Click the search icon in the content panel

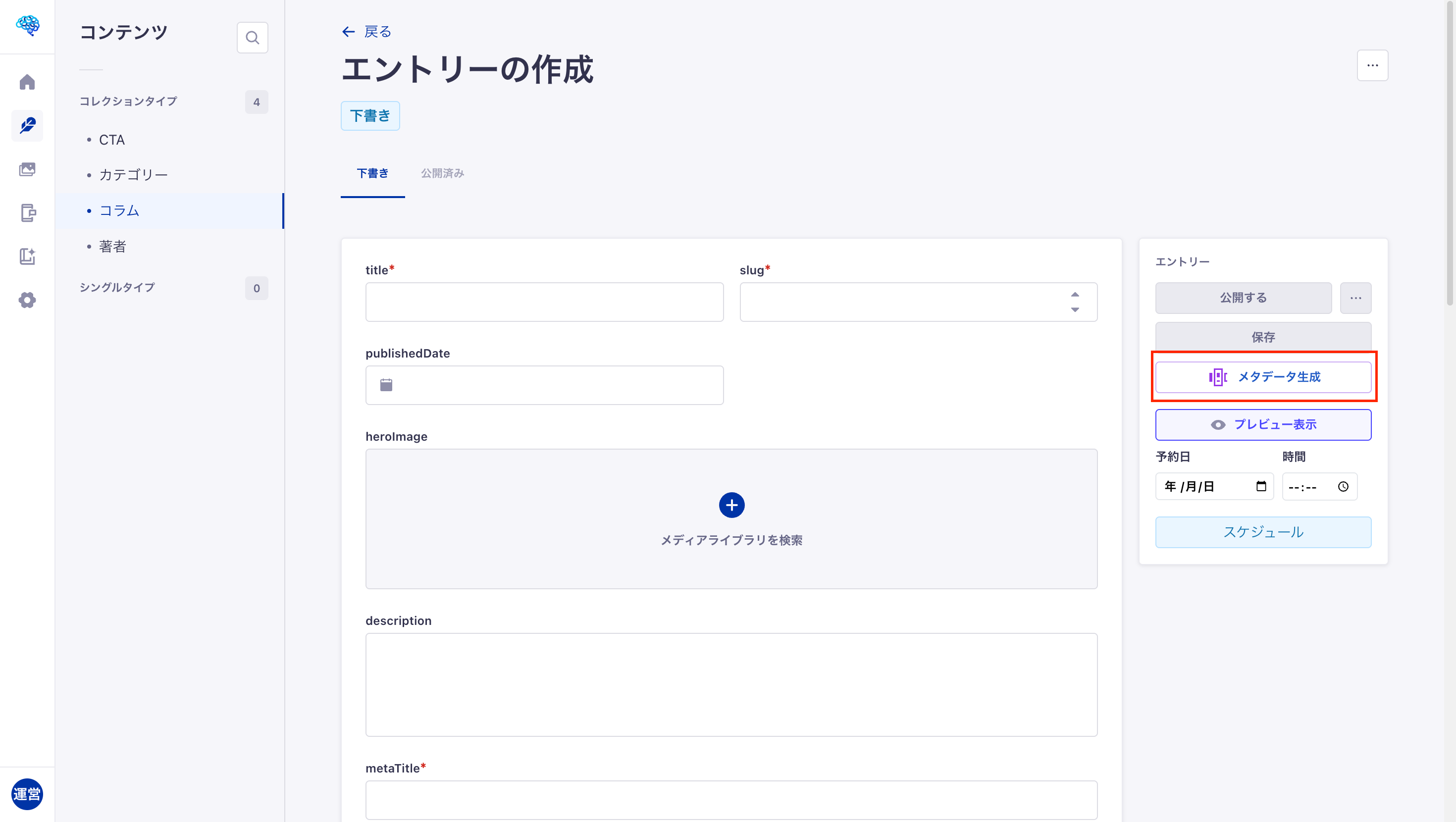tap(252, 37)
